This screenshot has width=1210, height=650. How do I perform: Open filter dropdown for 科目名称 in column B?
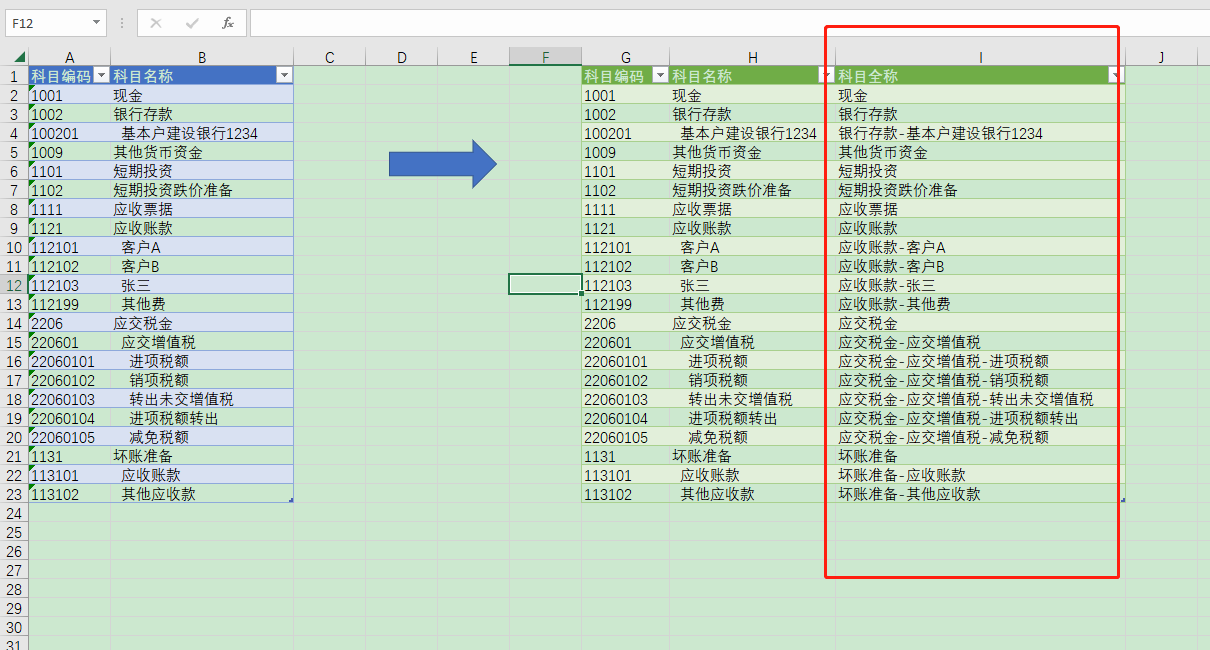click(x=284, y=76)
